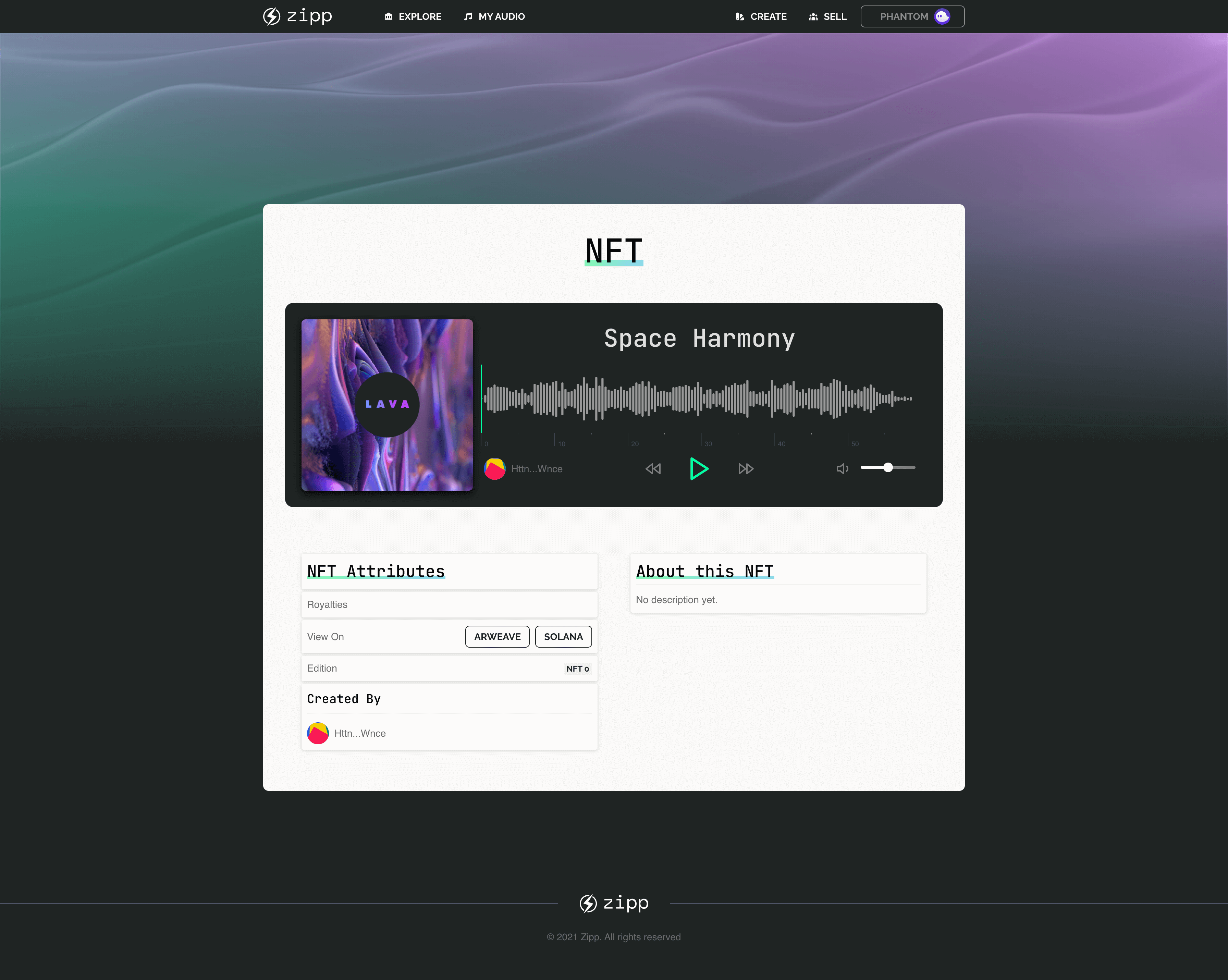View the NFT on Arweave

(497, 636)
